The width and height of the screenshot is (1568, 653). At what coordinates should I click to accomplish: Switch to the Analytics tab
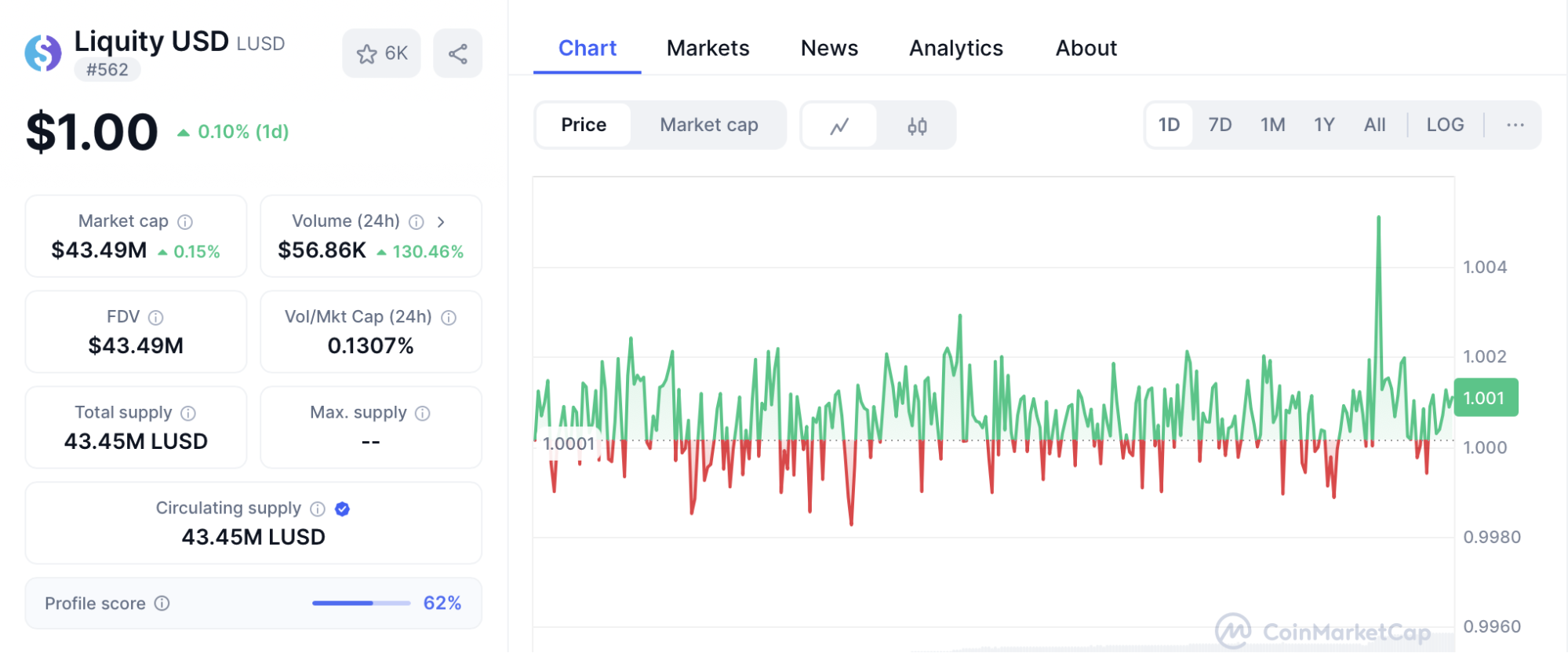[x=955, y=49]
